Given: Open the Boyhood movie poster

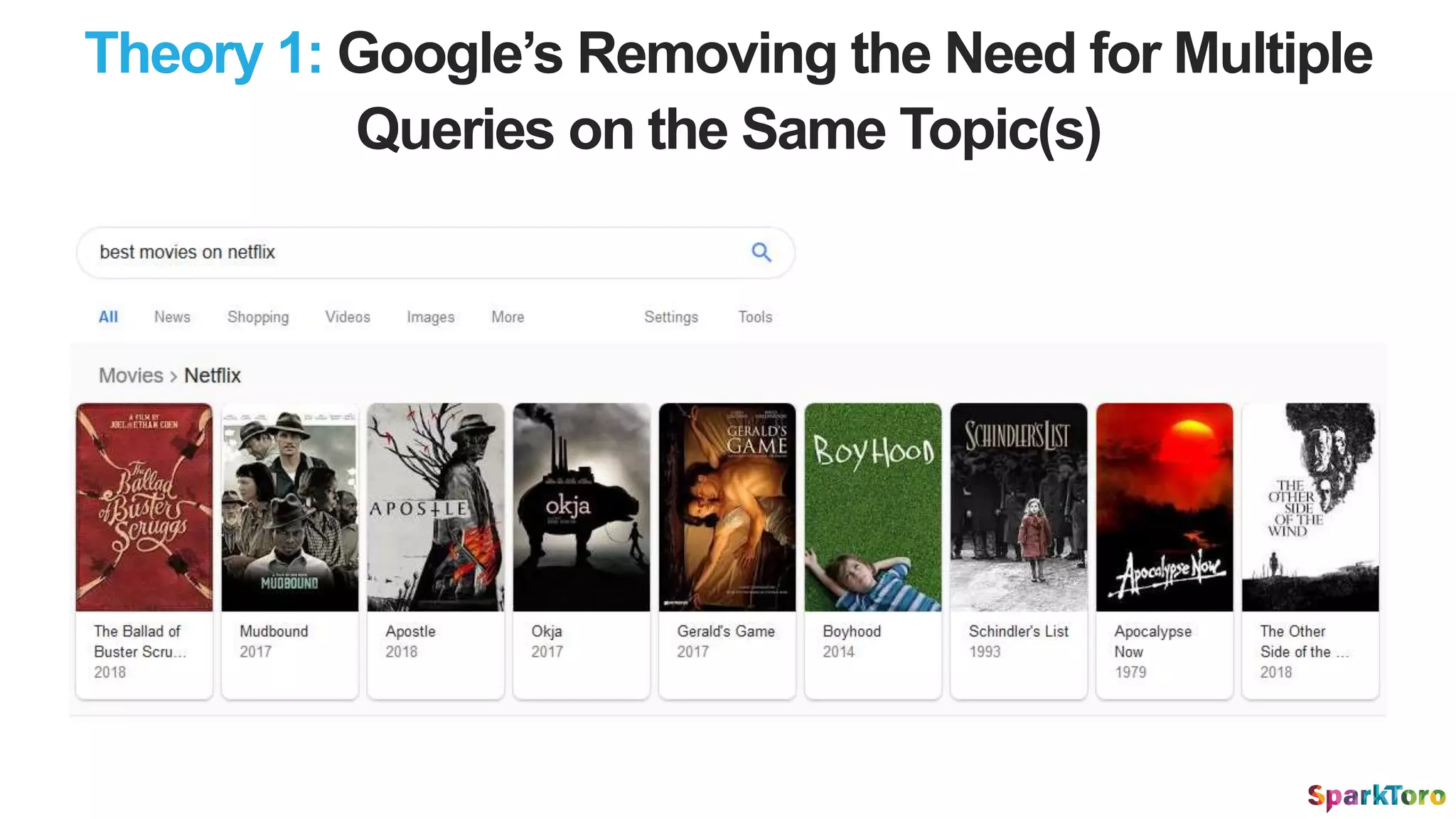Looking at the screenshot, I should pyautogui.click(x=873, y=507).
